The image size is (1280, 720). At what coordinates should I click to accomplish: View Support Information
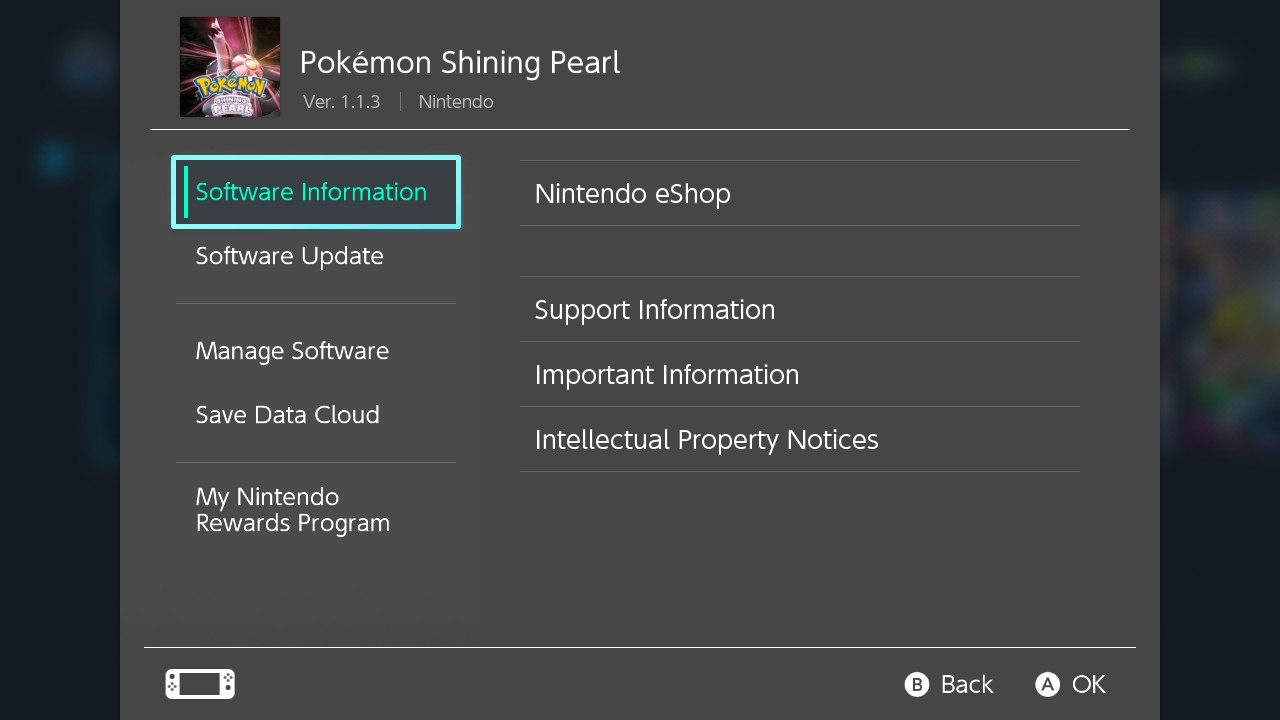[x=655, y=310]
